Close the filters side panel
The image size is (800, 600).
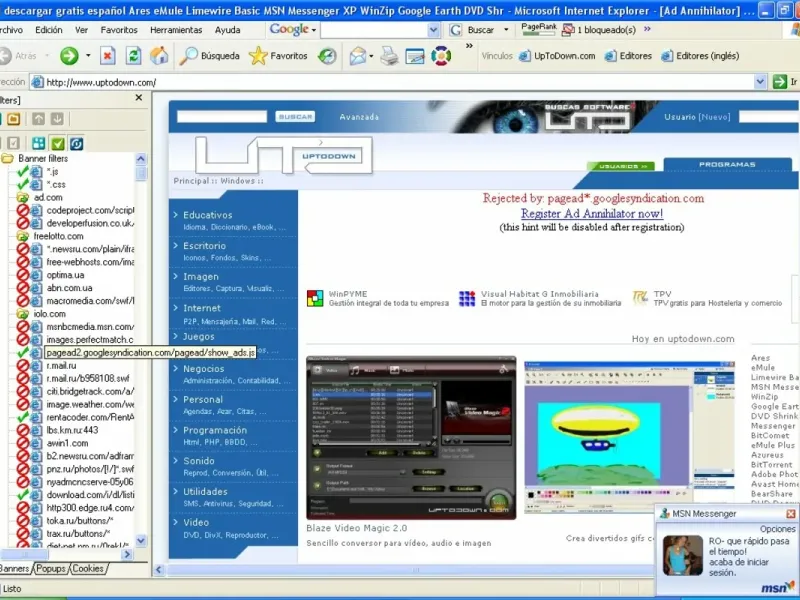coord(139,97)
